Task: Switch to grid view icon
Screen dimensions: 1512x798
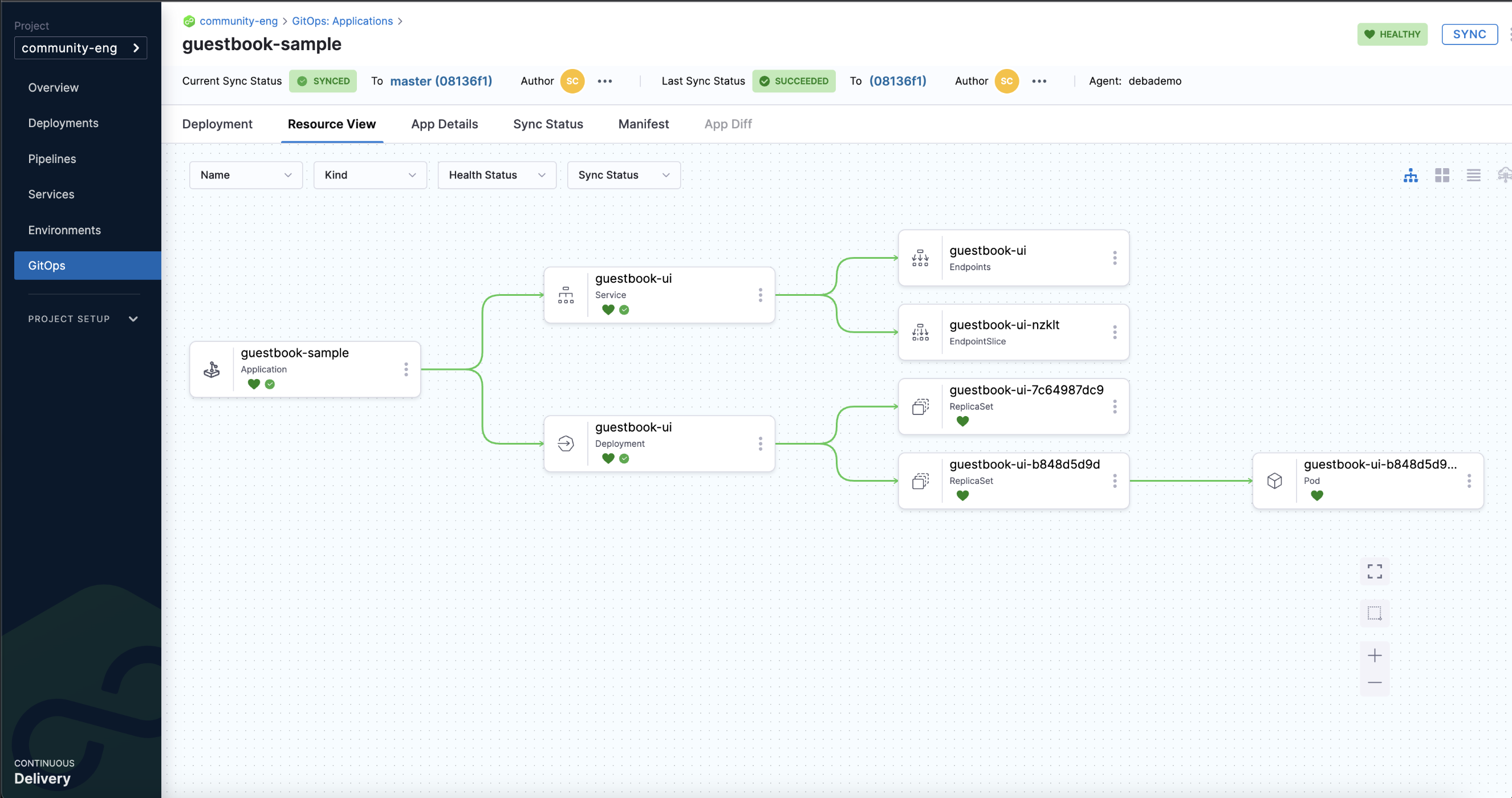Action: click(x=1441, y=176)
